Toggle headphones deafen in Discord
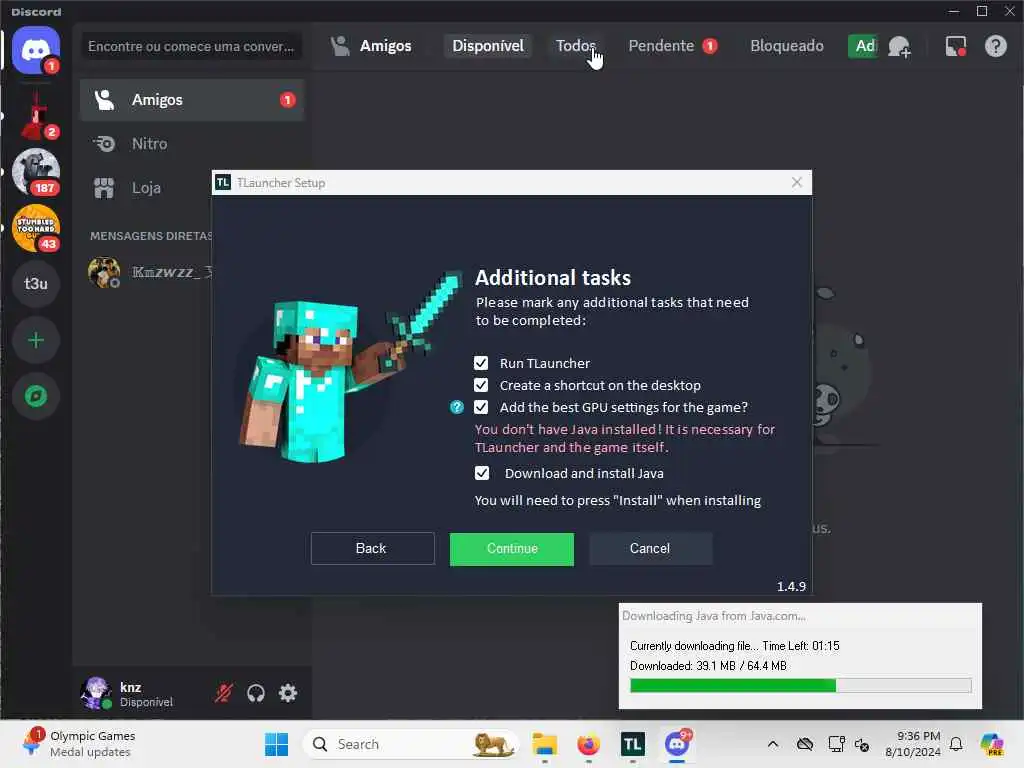This screenshot has width=1024, height=768. click(x=256, y=693)
